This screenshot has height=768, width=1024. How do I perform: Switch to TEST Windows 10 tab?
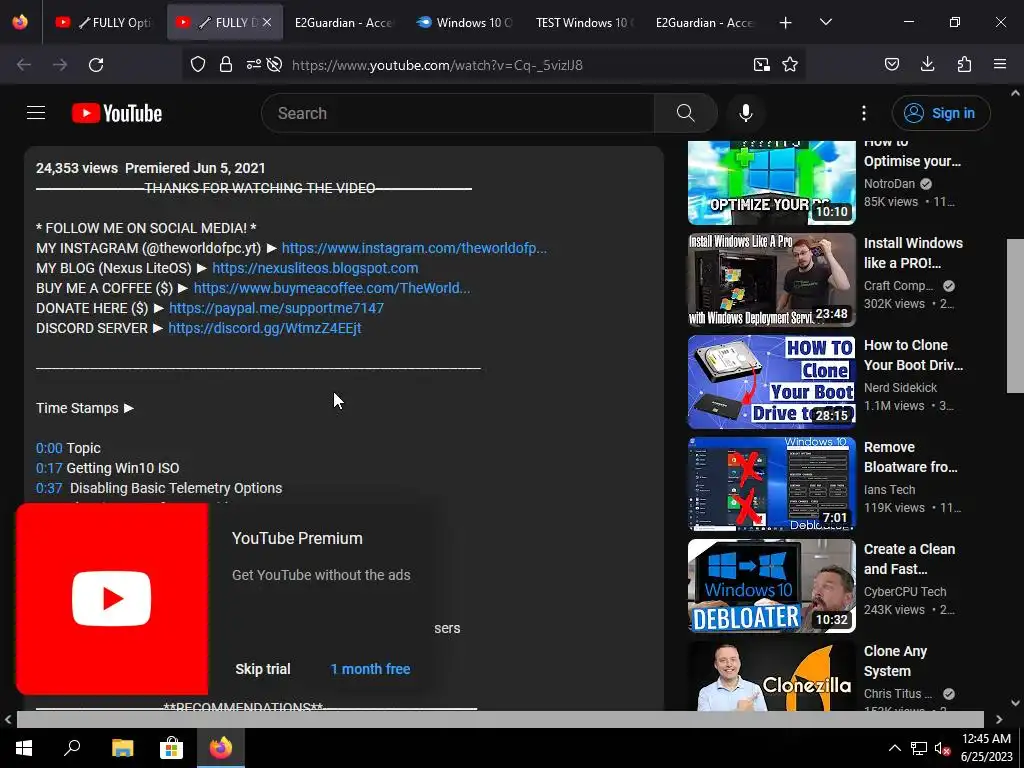pyautogui.click(x=584, y=23)
